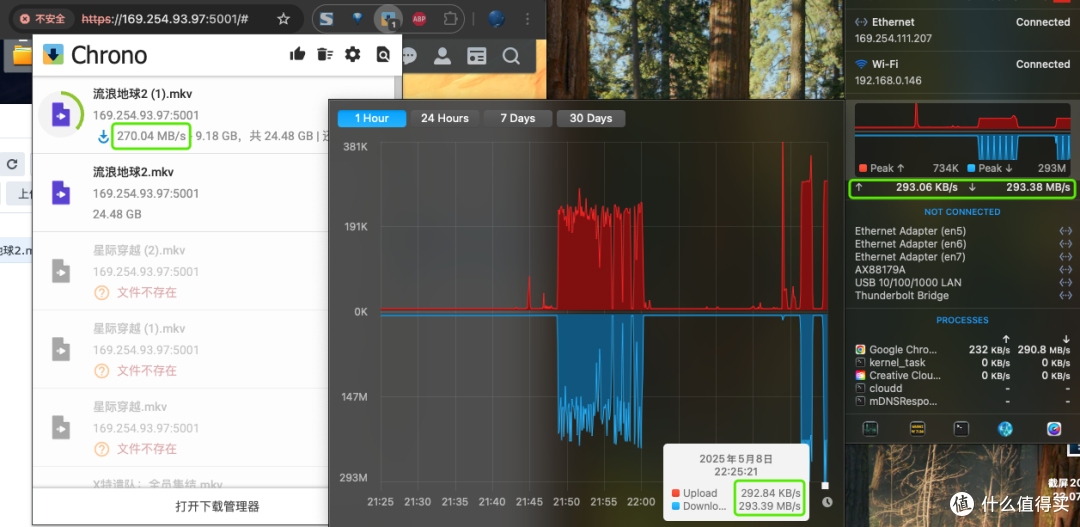Switch to the 24 Hours tab
This screenshot has width=1080, height=527.
(x=444, y=118)
